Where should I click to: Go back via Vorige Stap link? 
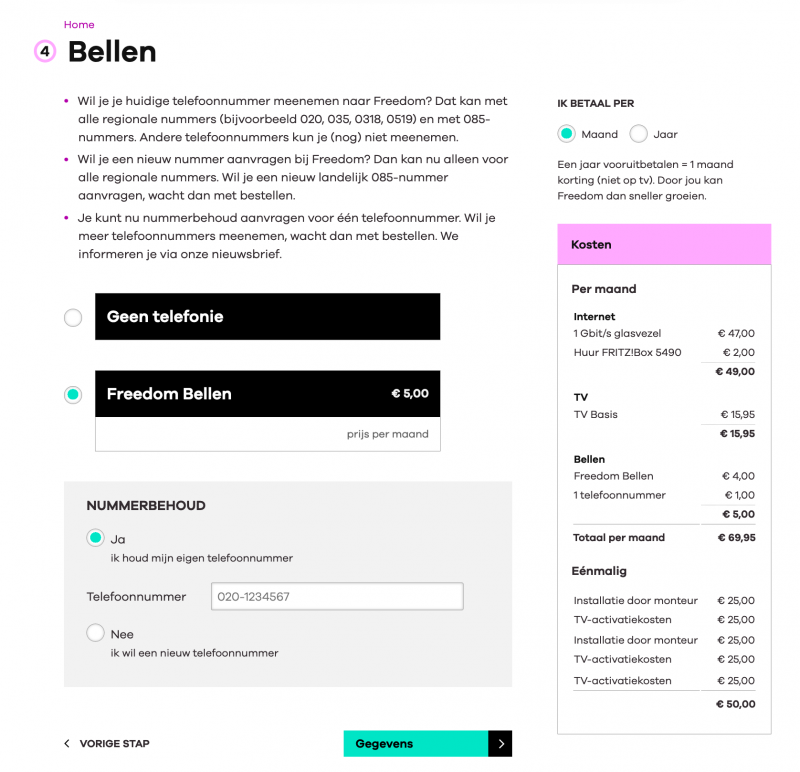(114, 743)
